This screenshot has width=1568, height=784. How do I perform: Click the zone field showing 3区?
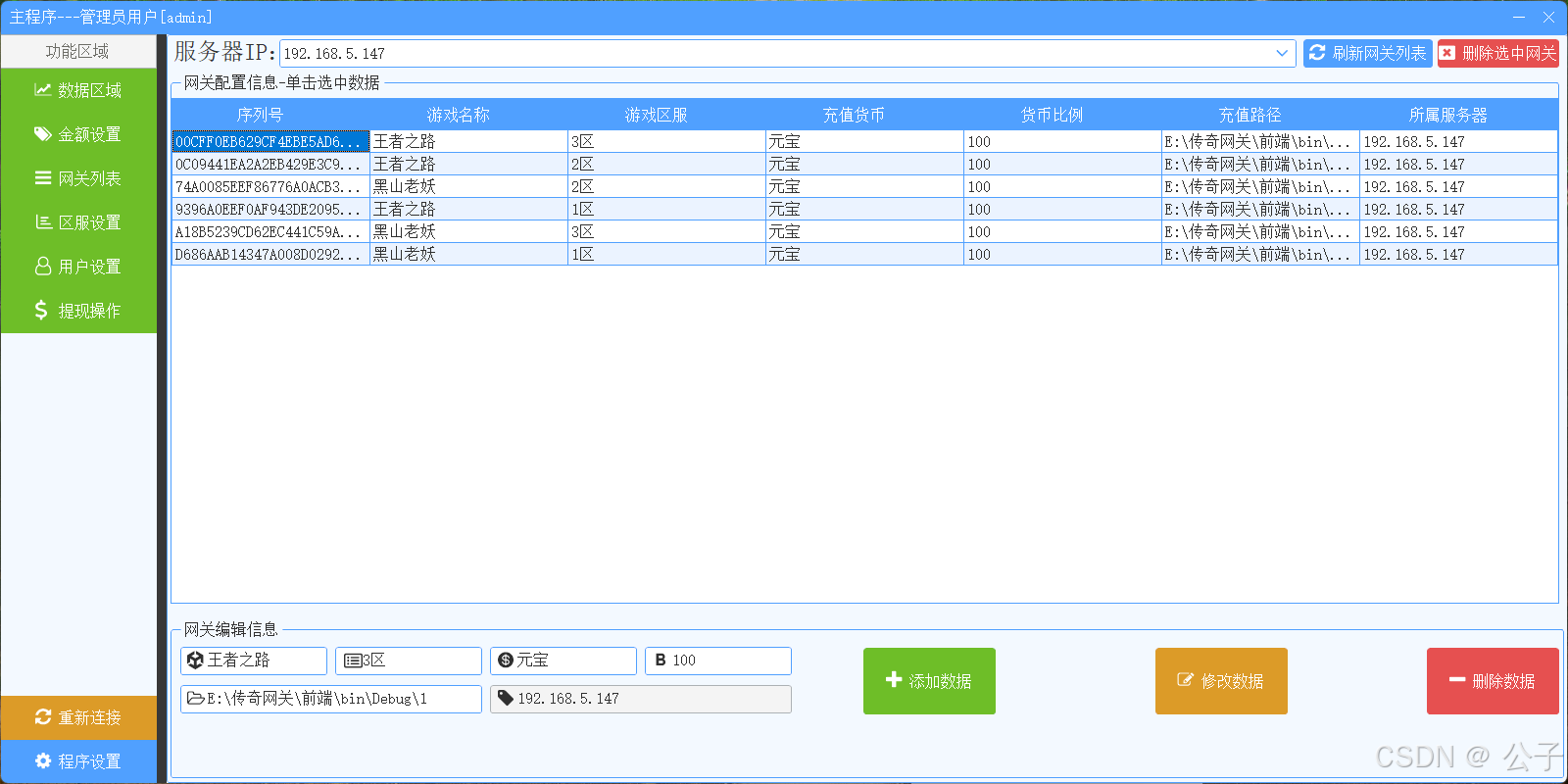click(x=409, y=661)
